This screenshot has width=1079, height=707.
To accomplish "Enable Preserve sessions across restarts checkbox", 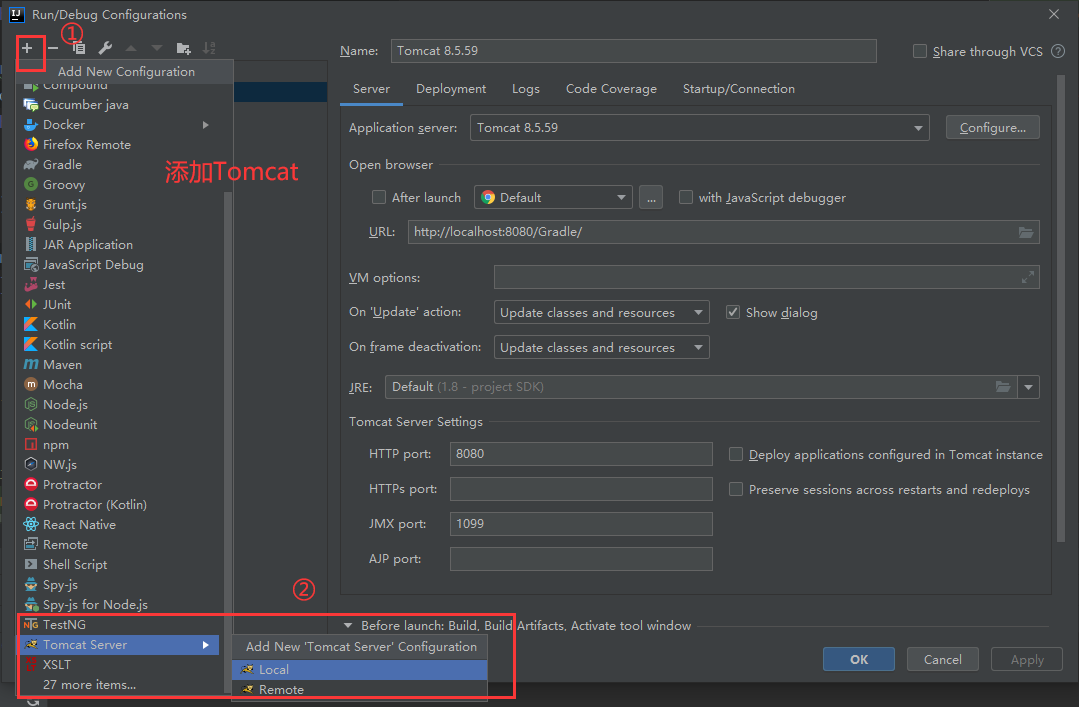I will (736, 489).
